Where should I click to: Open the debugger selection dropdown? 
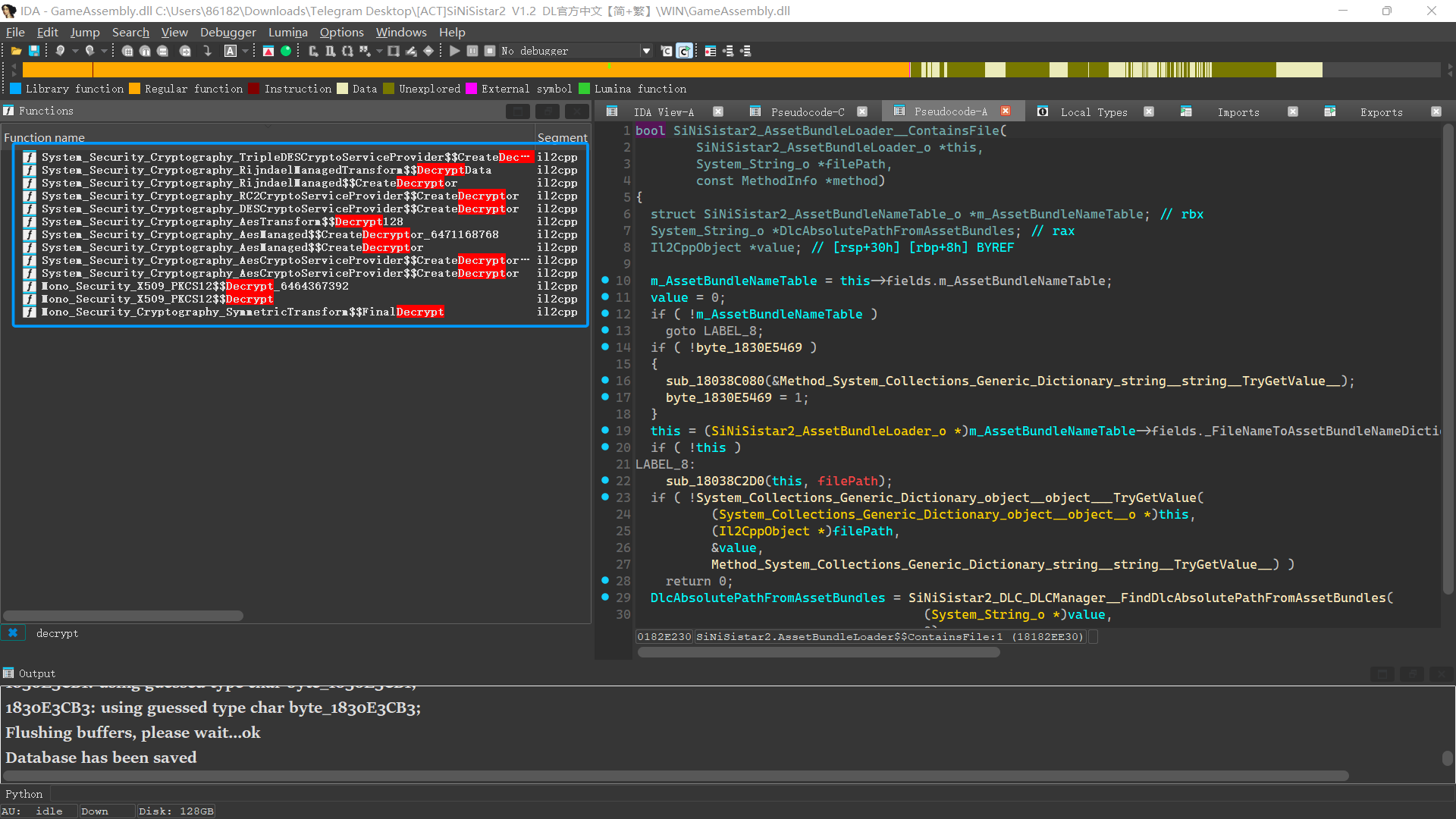pyautogui.click(x=646, y=51)
